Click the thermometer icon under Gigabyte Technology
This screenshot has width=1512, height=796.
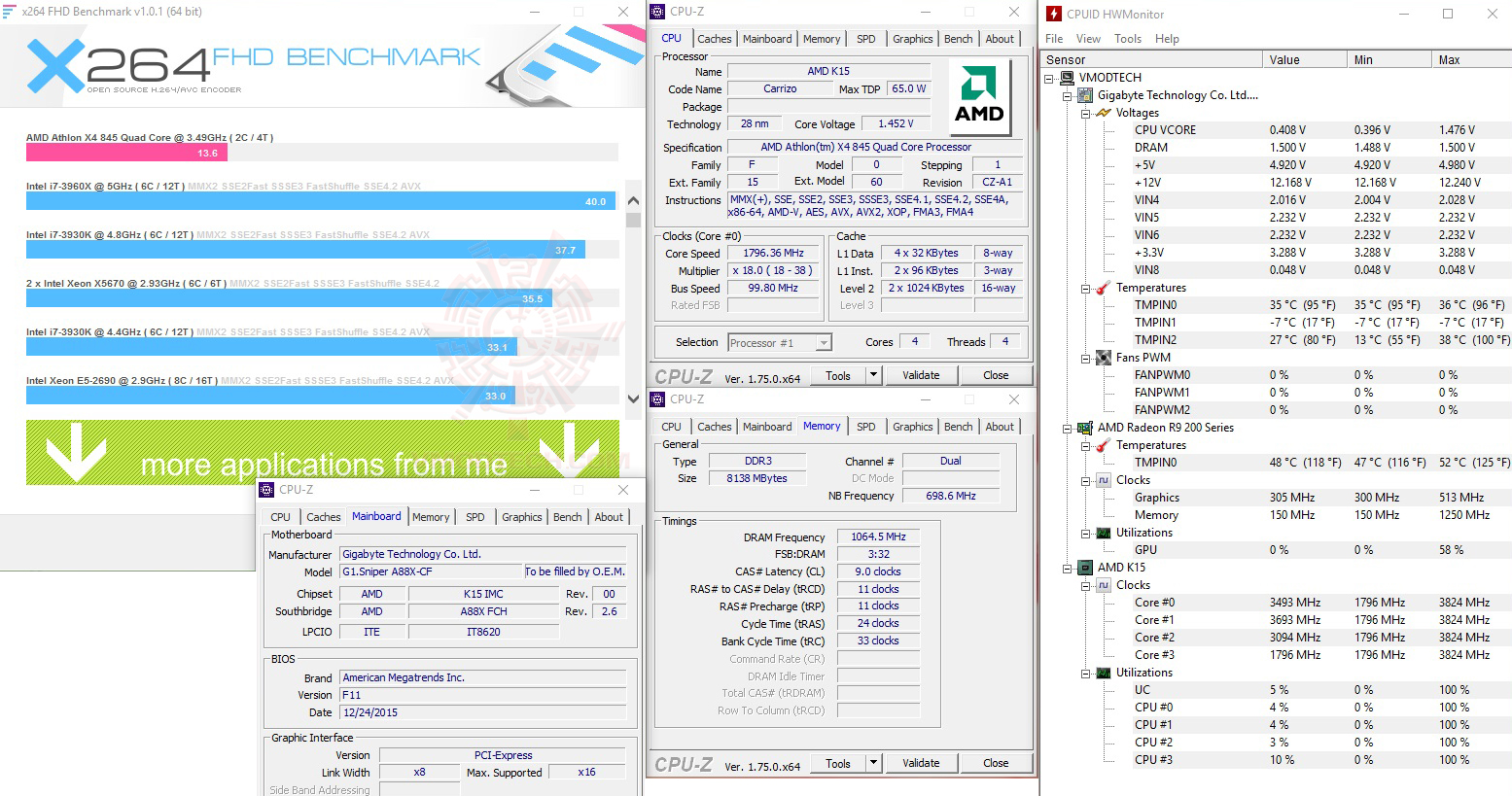pyautogui.click(x=1104, y=288)
